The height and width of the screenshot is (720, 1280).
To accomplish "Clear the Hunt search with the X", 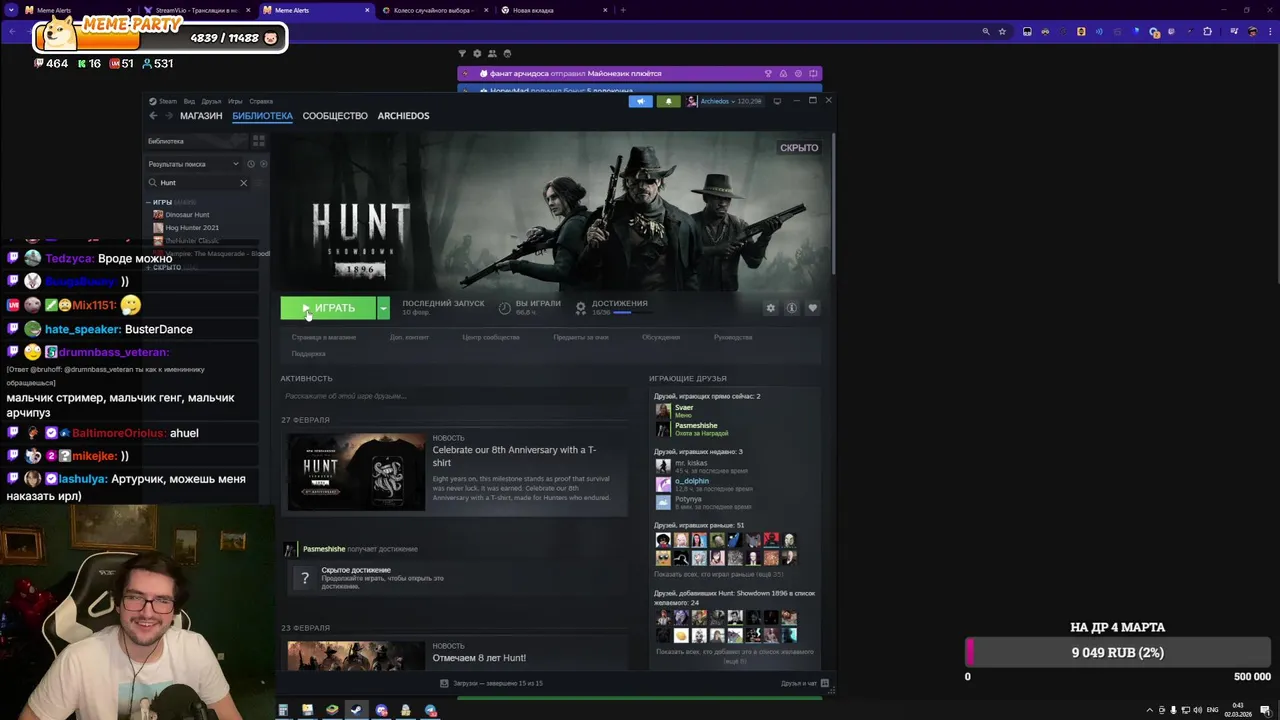I will point(243,183).
